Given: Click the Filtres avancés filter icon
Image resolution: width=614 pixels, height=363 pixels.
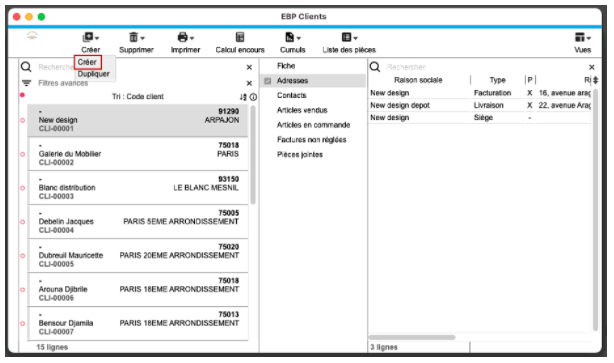Looking at the screenshot, I should (x=26, y=83).
